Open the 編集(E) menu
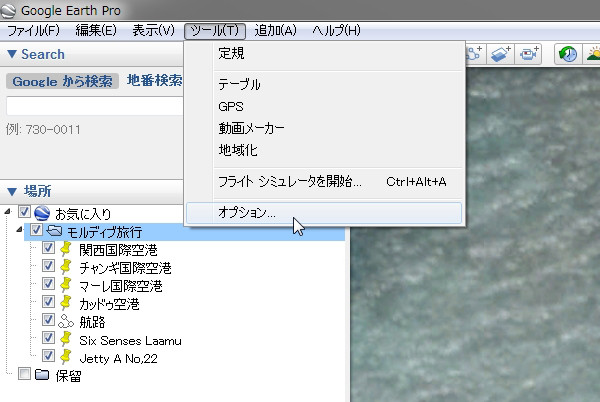Viewport: 600px width, 402px height. coord(96,31)
